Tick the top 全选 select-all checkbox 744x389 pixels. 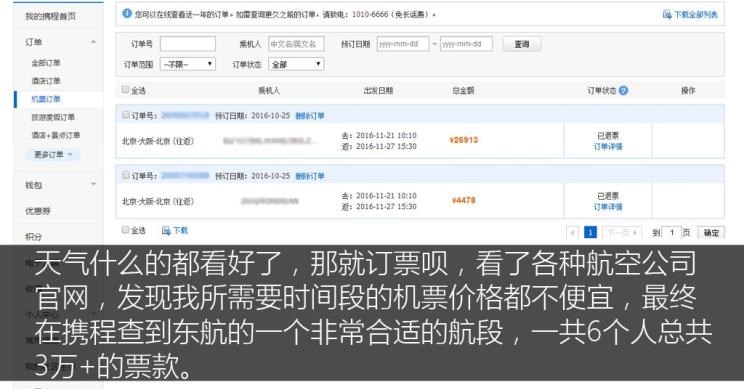[x=125, y=89]
